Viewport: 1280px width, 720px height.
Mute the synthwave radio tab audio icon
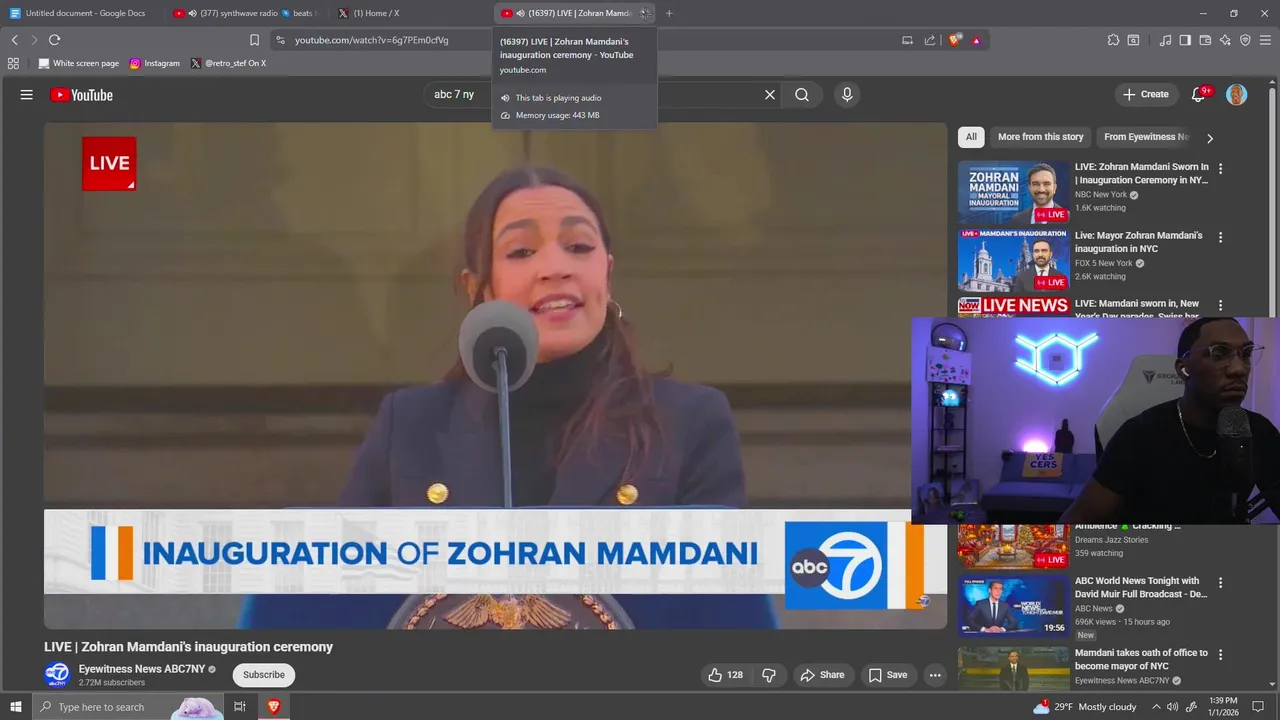[x=192, y=13]
